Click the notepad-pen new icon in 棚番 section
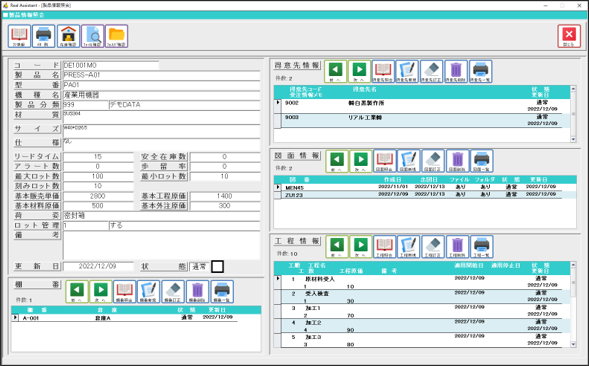589x366 pixels. click(149, 292)
